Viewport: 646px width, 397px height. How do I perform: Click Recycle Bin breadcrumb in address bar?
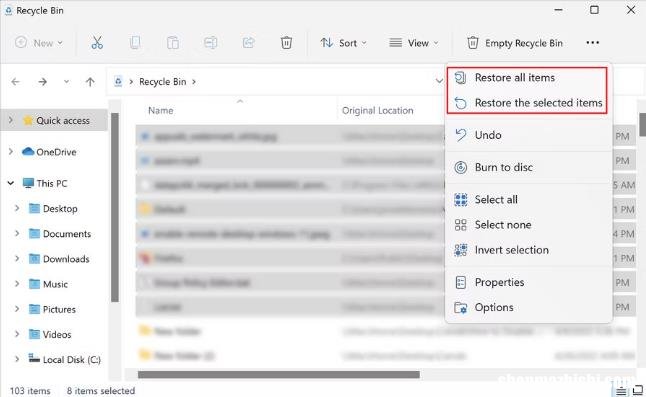[x=162, y=82]
